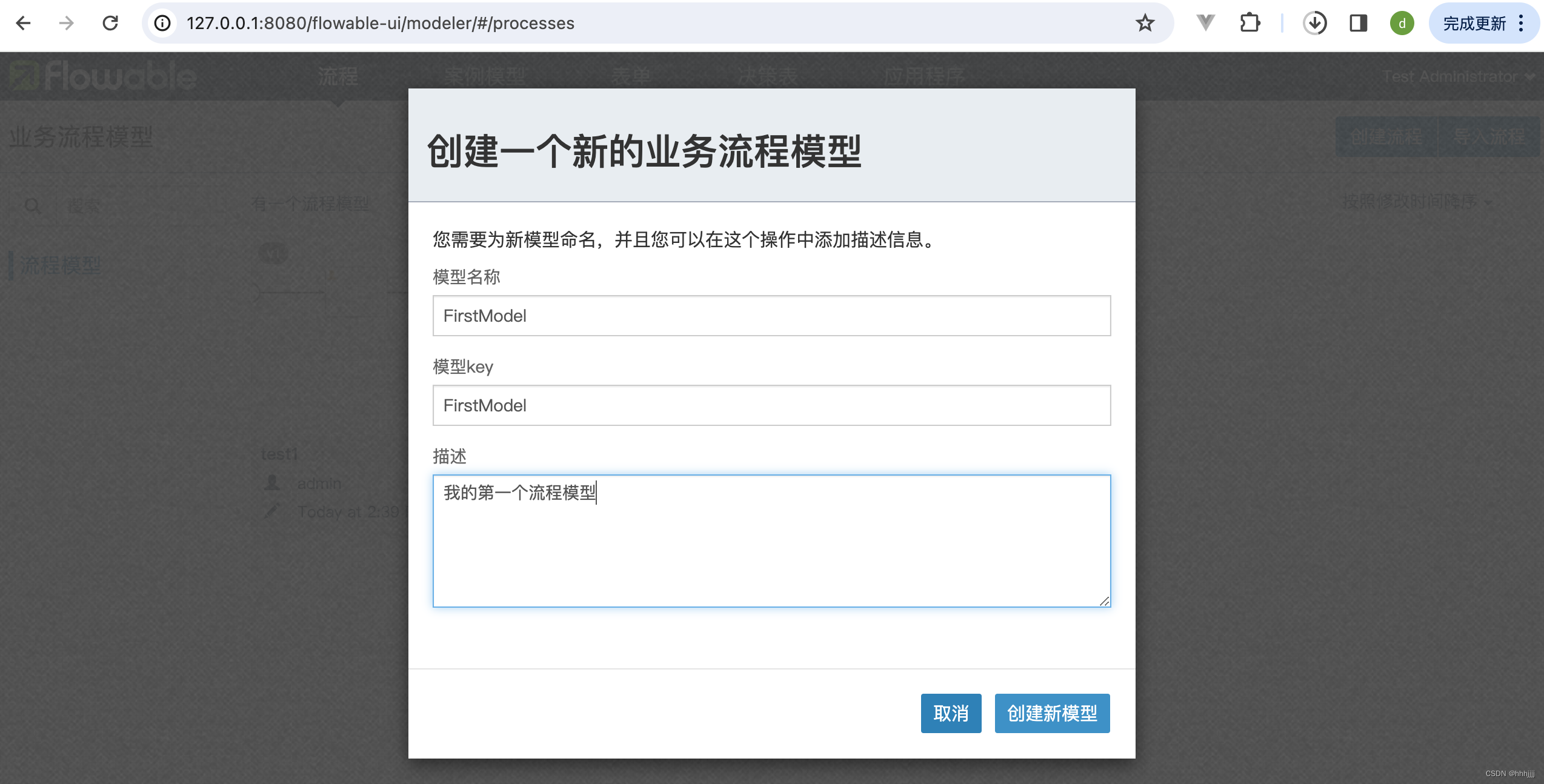This screenshot has width=1544, height=784.
Task: Click the 模型名称 input field
Action: coord(771,316)
